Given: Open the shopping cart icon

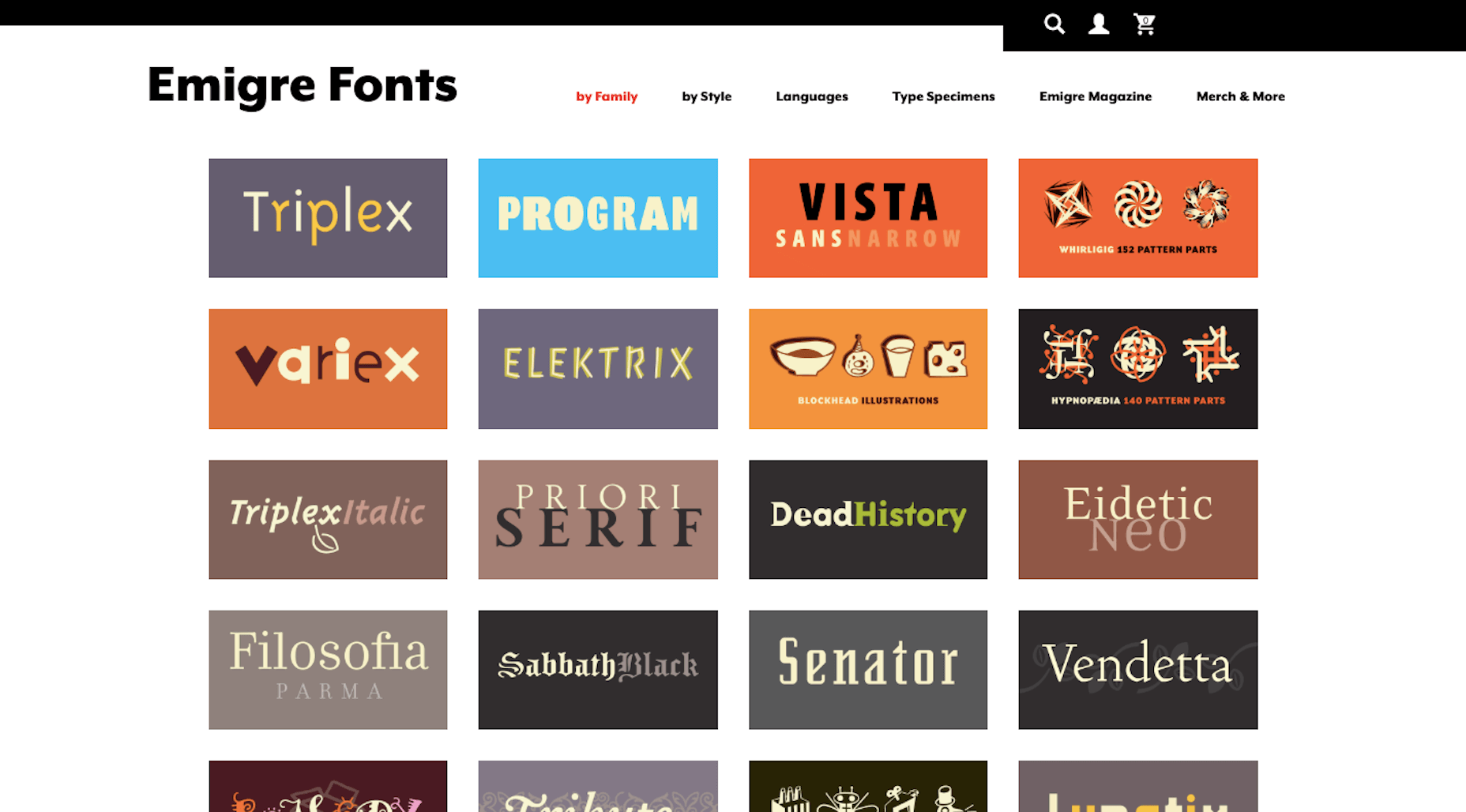Looking at the screenshot, I should [x=1145, y=24].
